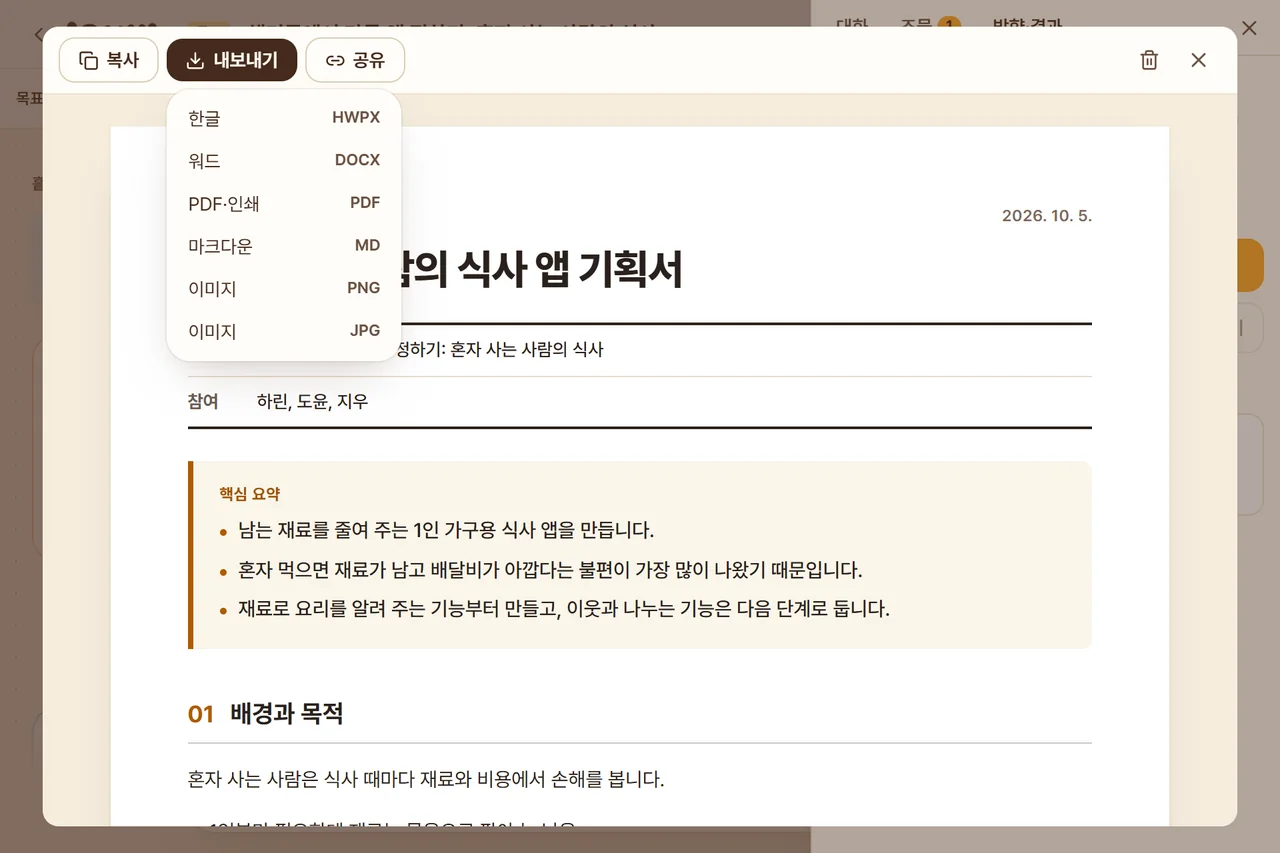Click the bullet 재료로 요리를 알려 주는 line
The height and width of the screenshot is (853, 1280).
point(564,609)
